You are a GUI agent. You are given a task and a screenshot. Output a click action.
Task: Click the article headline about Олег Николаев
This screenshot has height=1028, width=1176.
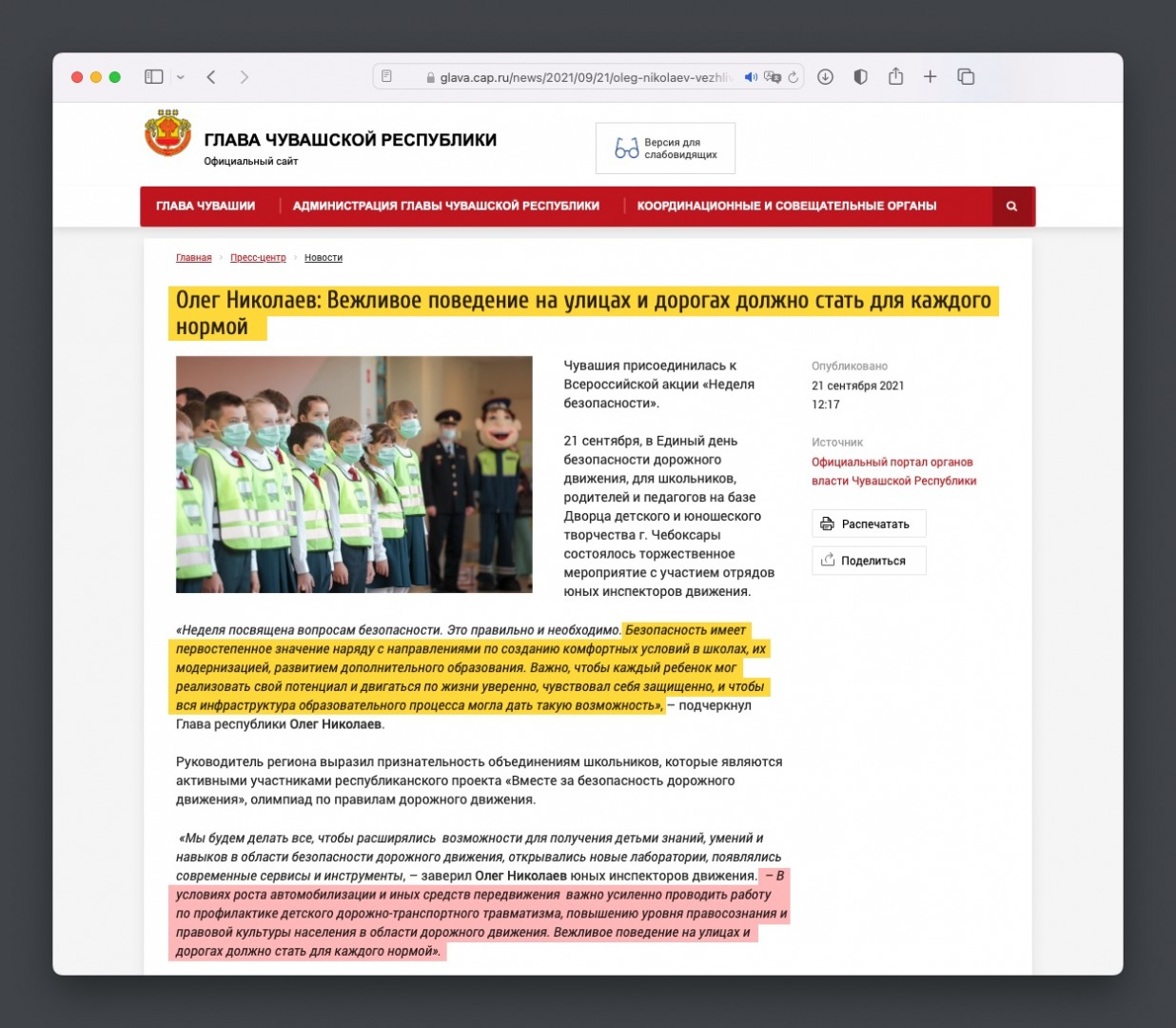(583, 313)
